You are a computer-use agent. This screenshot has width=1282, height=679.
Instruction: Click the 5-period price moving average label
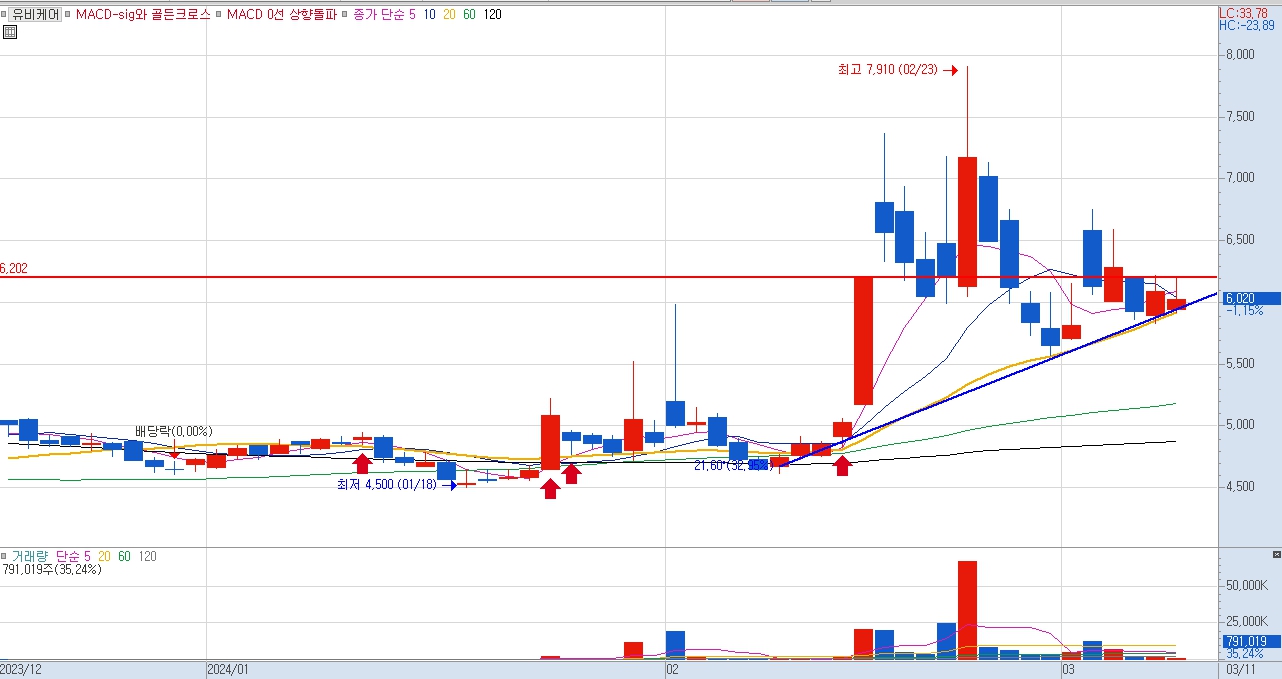click(413, 14)
